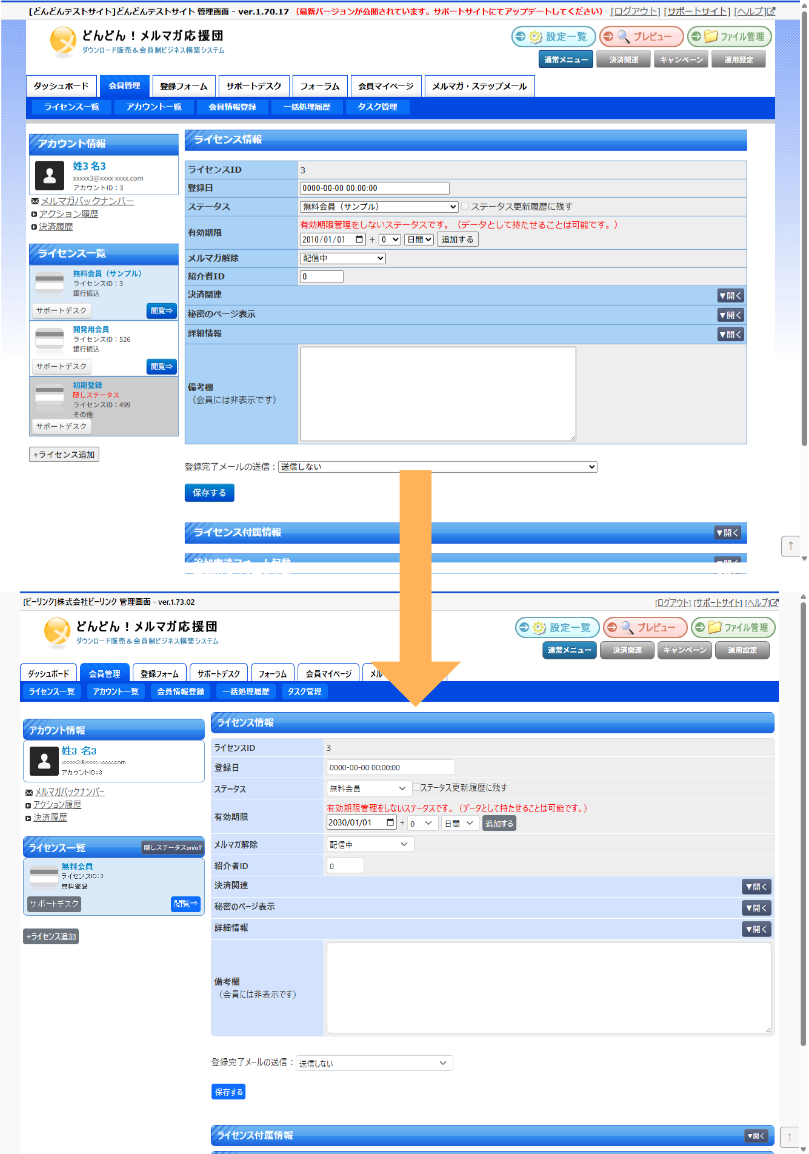This screenshot has width=809, height=1154.
Task: Check ステータス更新履歴に残す beside 無料会員（サンプル） dropdown
Action: pos(465,207)
